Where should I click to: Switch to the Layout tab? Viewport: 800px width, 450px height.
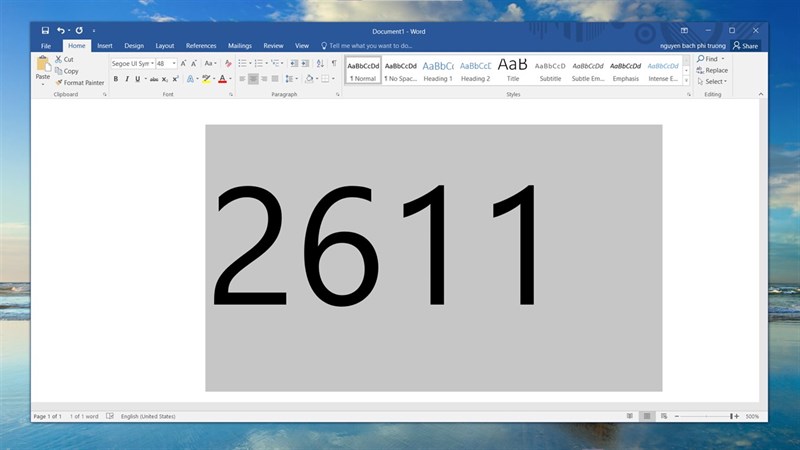pos(165,46)
